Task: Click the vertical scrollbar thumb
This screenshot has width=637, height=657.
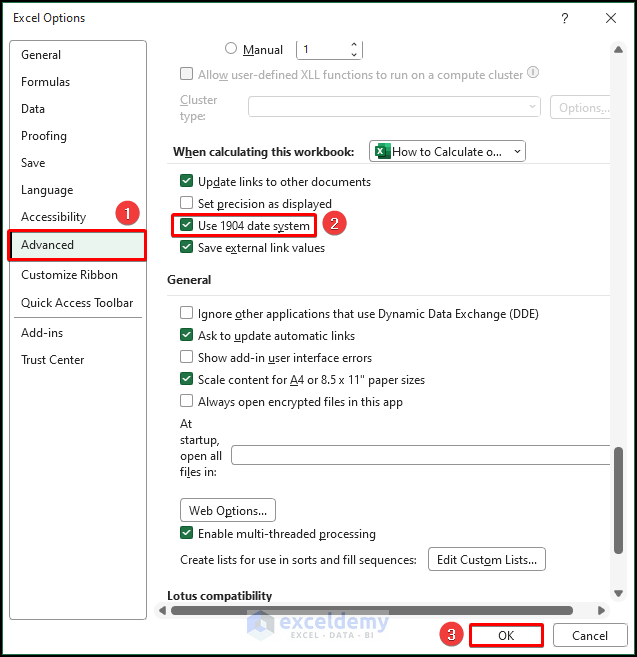Action: point(618,501)
